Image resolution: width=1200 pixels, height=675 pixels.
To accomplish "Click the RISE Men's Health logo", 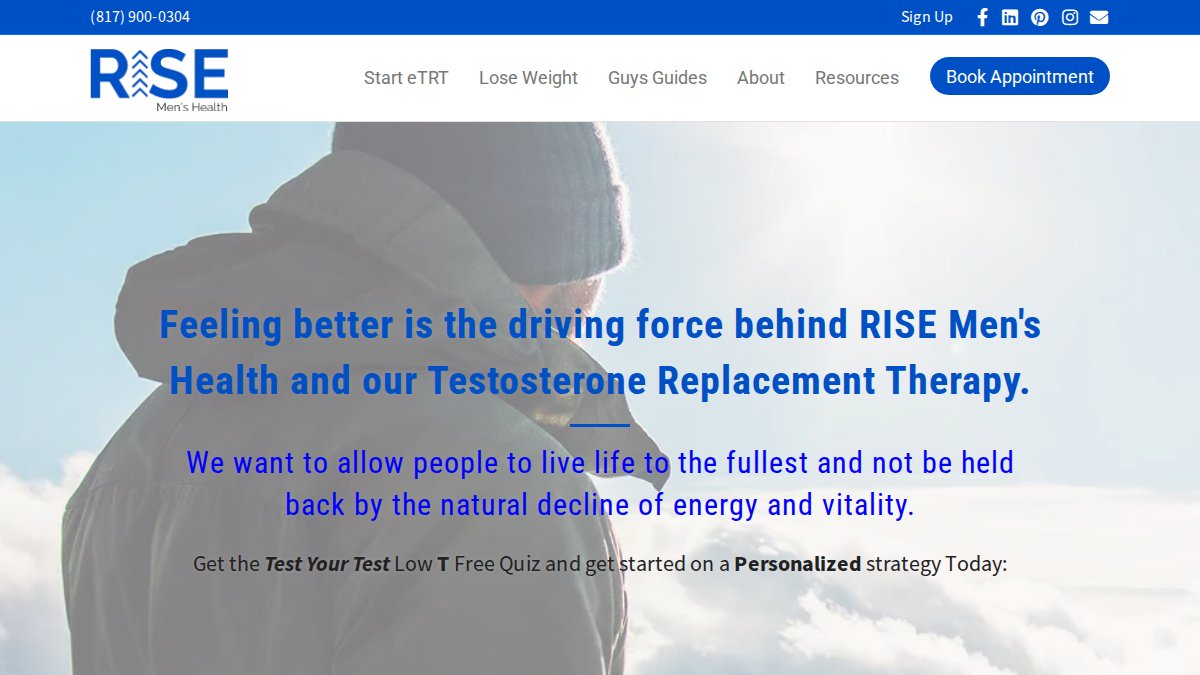I will [159, 79].
